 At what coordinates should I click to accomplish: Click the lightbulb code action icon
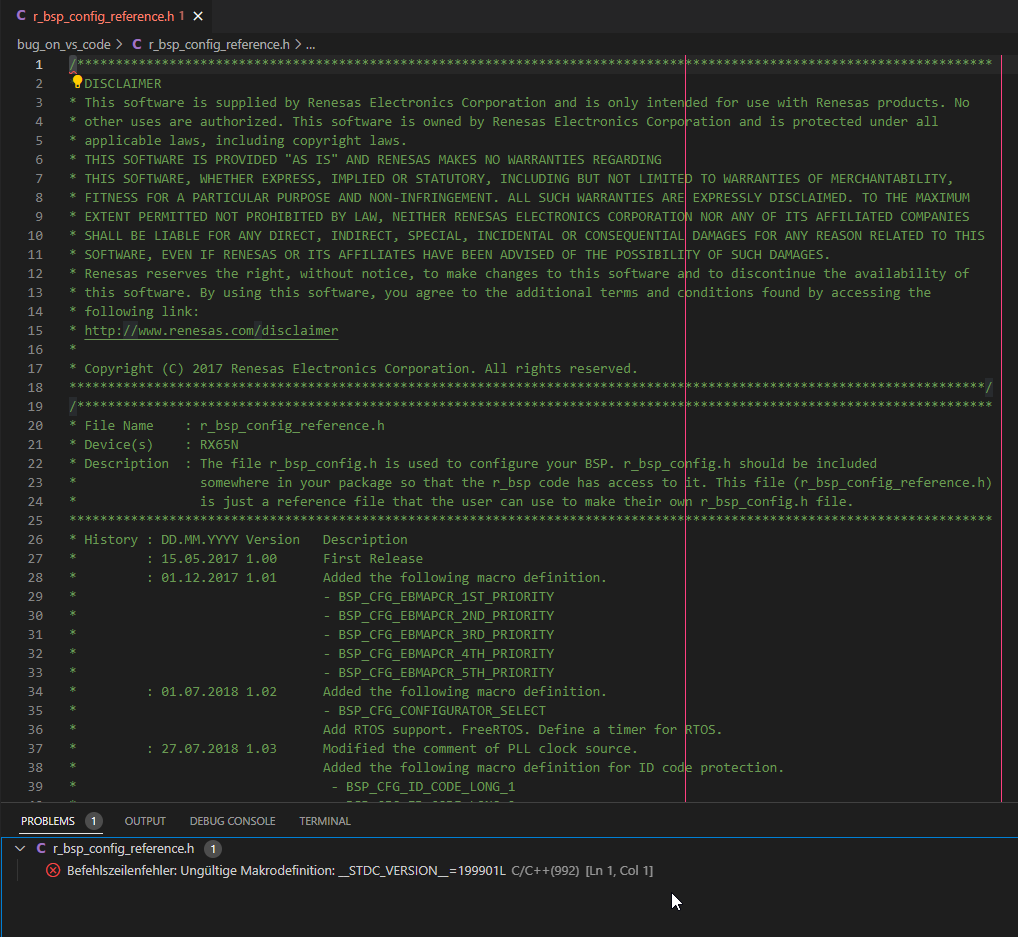coord(77,82)
